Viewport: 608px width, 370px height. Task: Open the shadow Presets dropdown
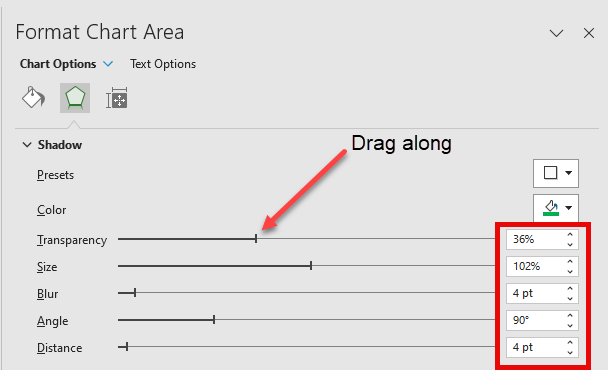[556, 173]
